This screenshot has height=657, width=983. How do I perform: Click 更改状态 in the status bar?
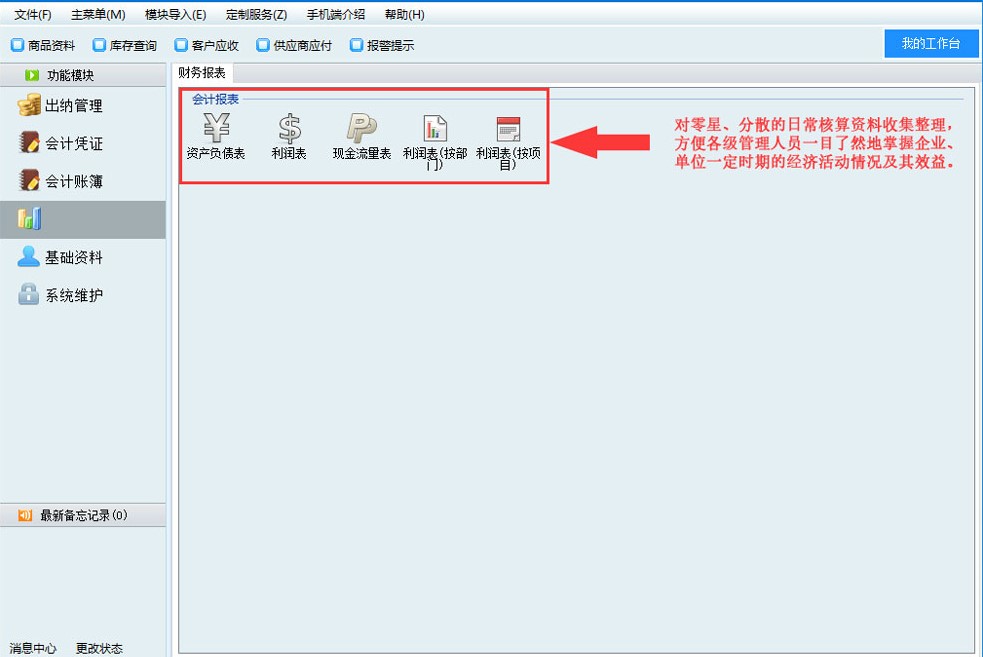(x=99, y=648)
